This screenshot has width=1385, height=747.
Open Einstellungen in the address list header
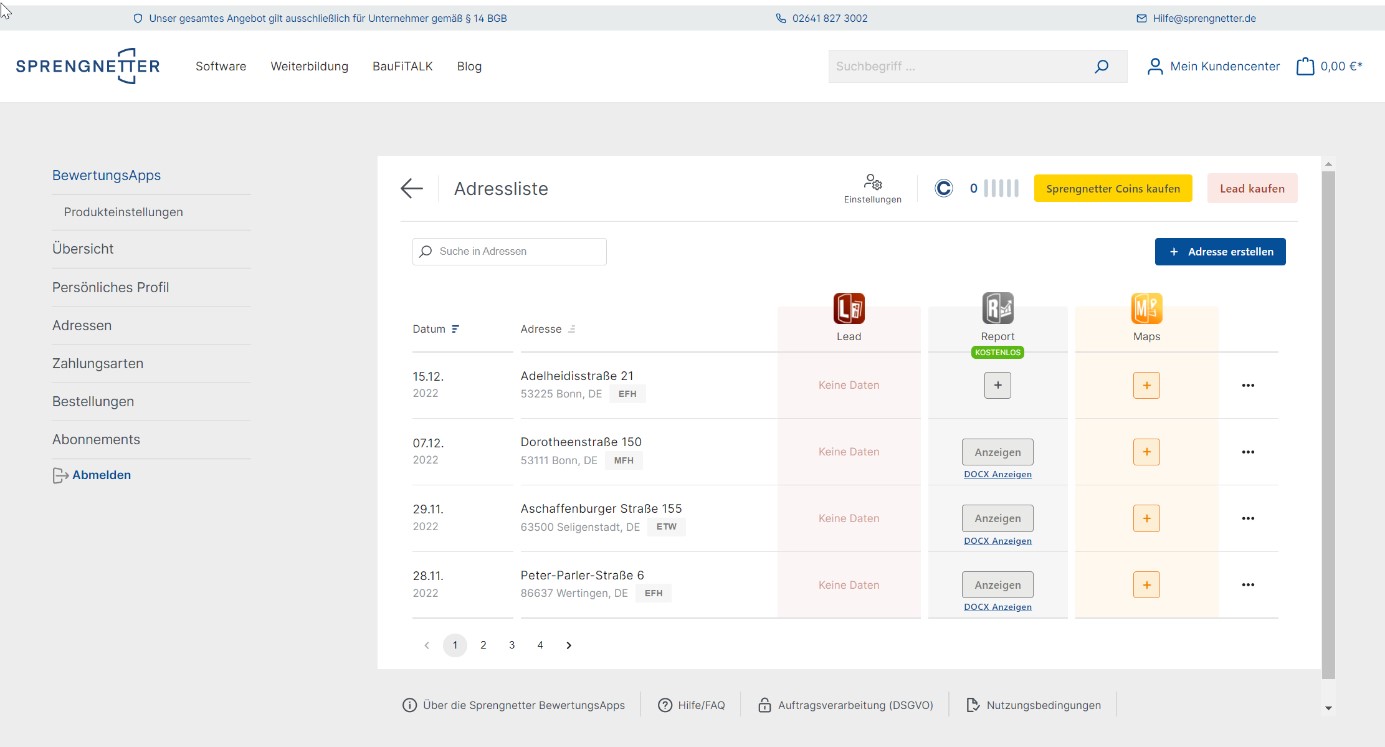coord(872,188)
